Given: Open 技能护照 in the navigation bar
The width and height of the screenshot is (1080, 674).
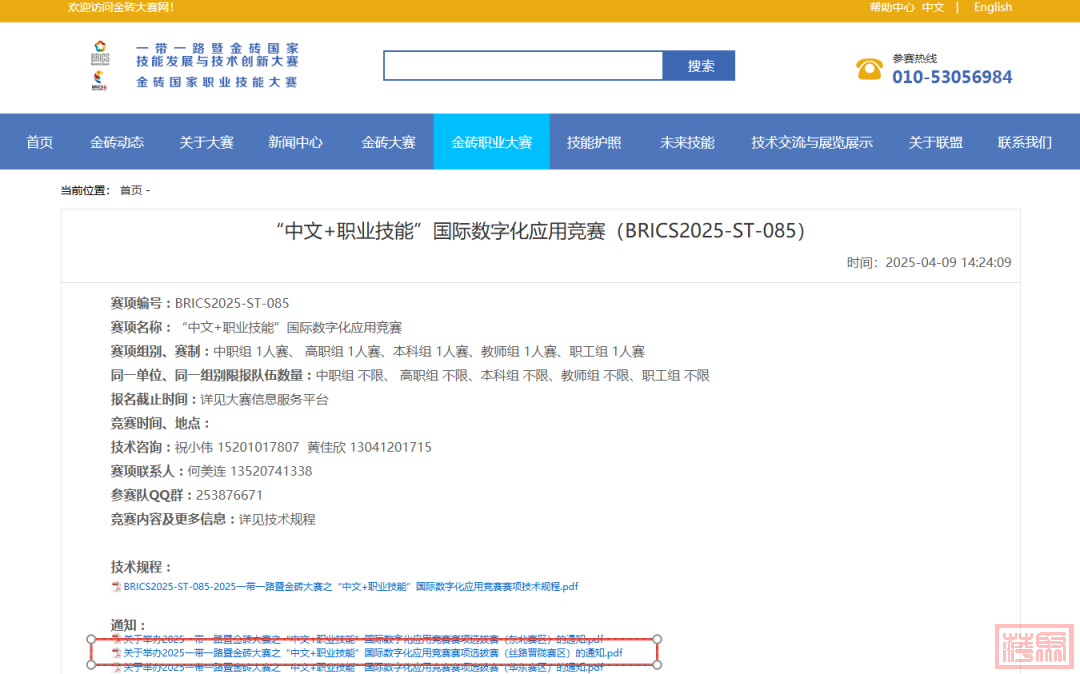Looking at the screenshot, I should [x=594, y=142].
